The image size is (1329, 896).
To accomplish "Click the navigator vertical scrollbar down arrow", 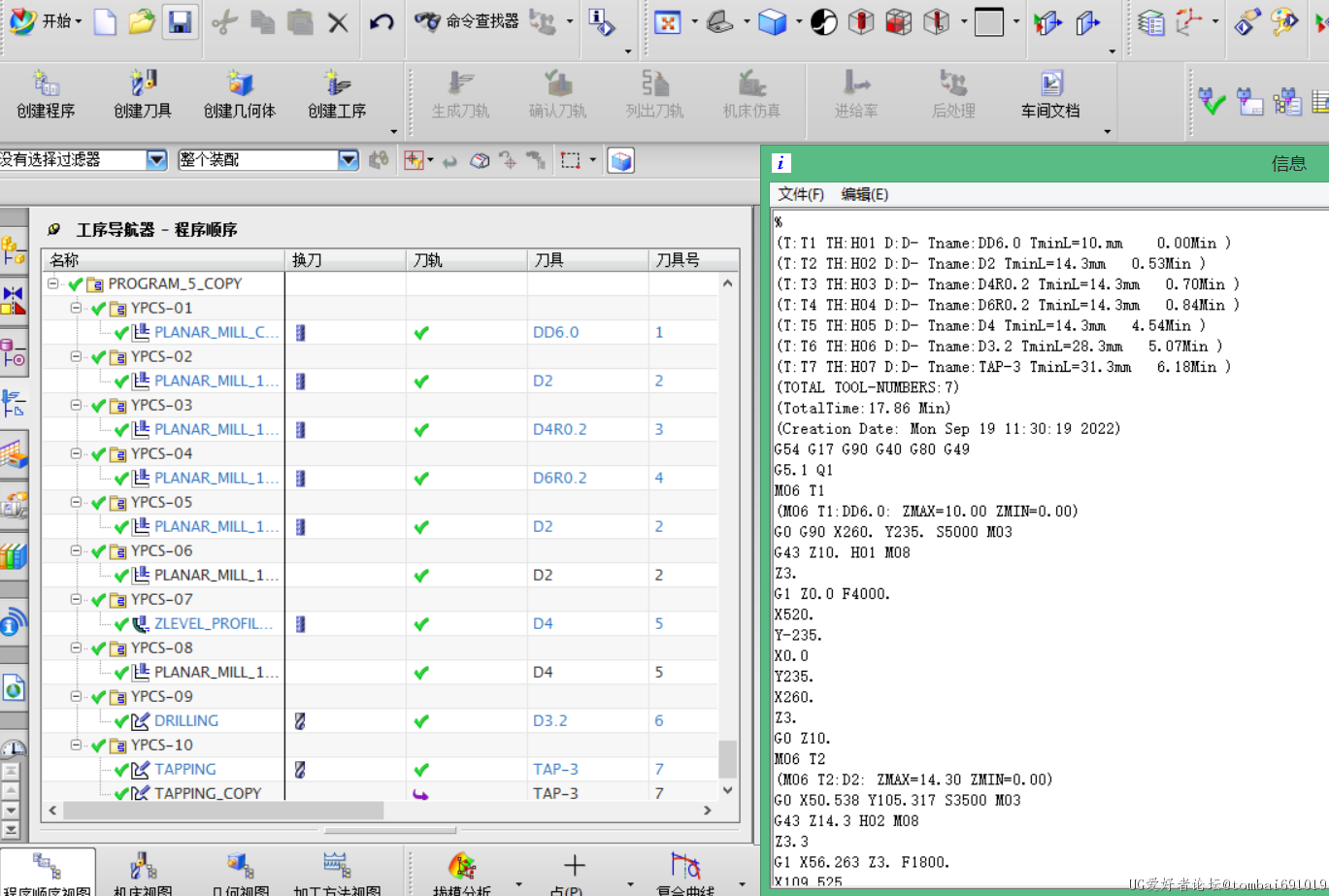I will click(x=728, y=790).
